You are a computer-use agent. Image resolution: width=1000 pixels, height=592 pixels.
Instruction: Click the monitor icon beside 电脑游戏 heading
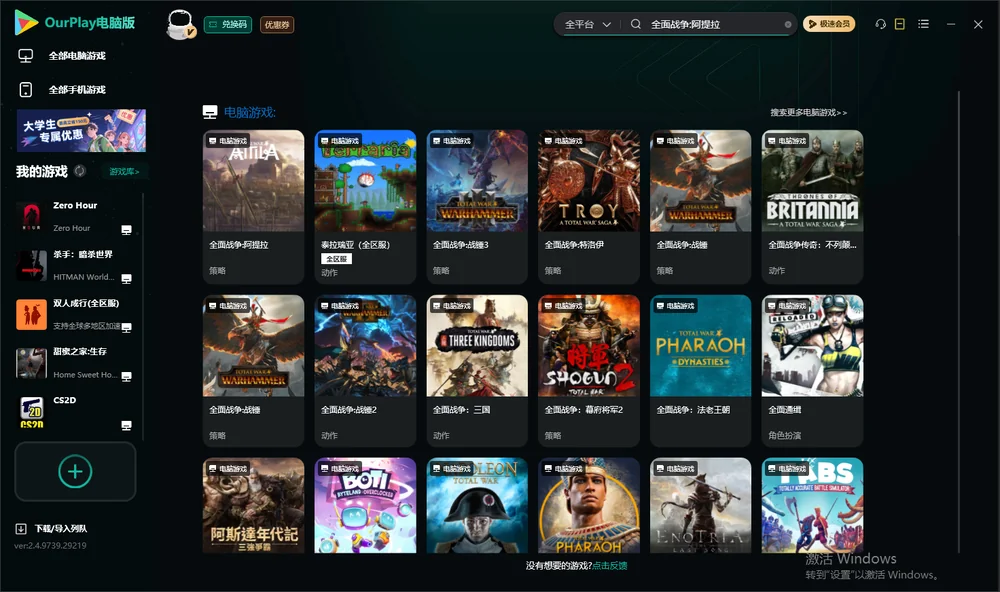tap(210, 112)
